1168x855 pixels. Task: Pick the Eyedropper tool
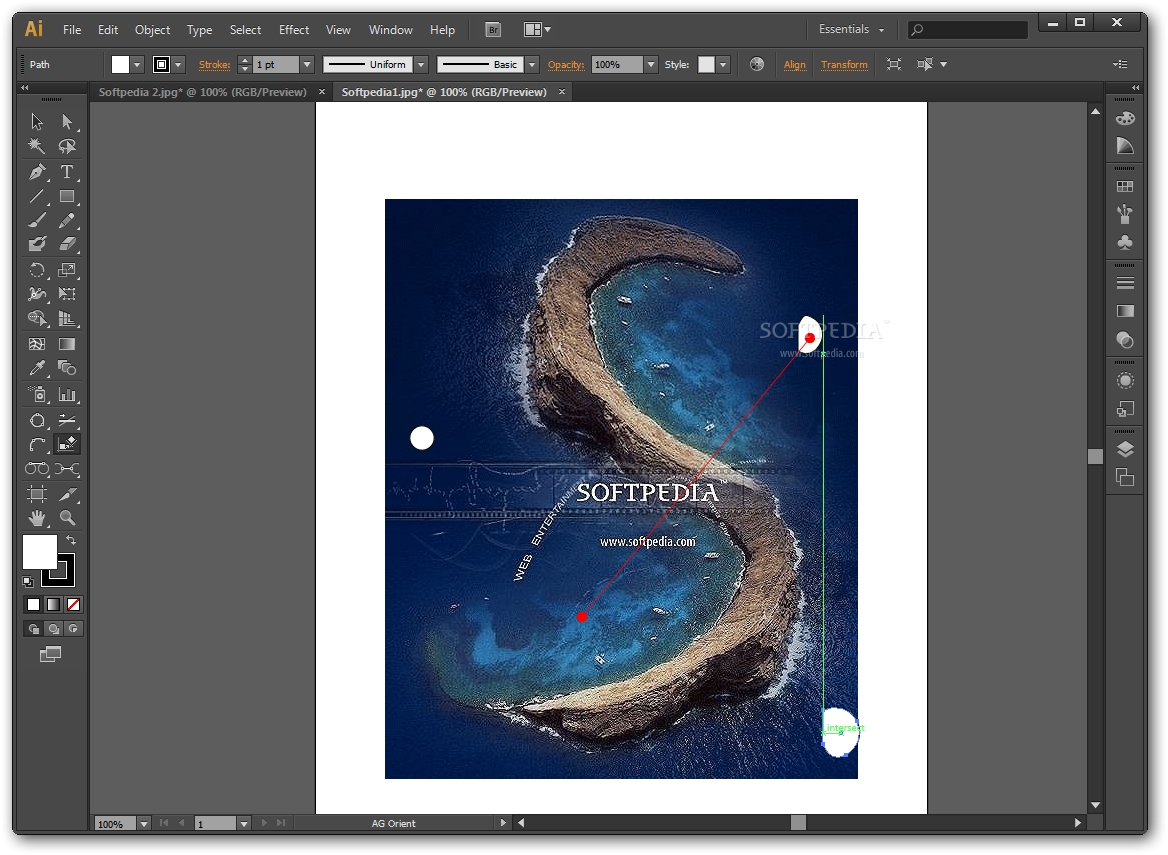[x=36, y=368]
